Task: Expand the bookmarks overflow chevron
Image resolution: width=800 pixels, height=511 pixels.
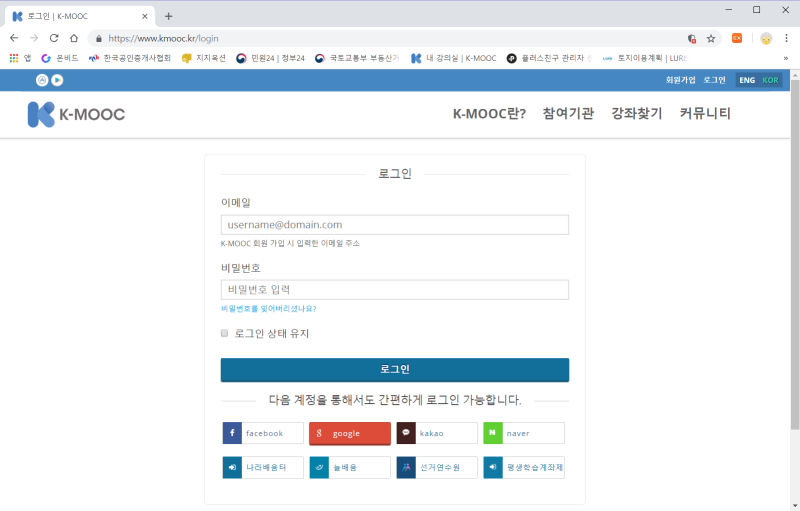Action: pos(786,58)
